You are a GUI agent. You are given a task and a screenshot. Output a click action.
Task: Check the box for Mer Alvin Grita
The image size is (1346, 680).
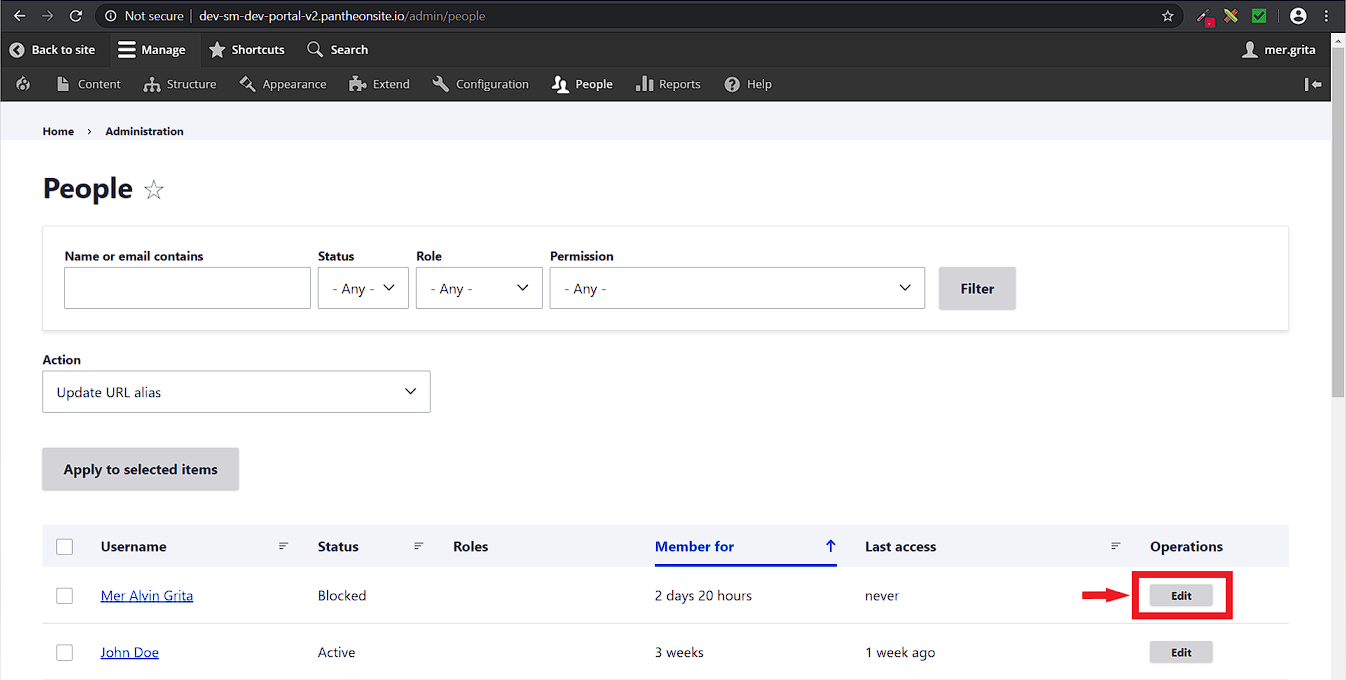[65, 596]
